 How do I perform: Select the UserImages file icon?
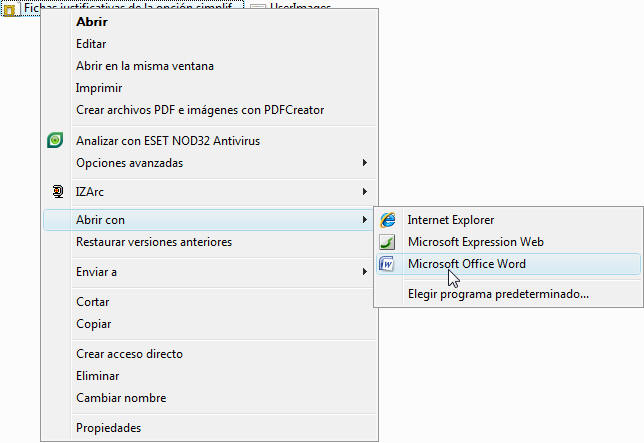pos(258,7)
